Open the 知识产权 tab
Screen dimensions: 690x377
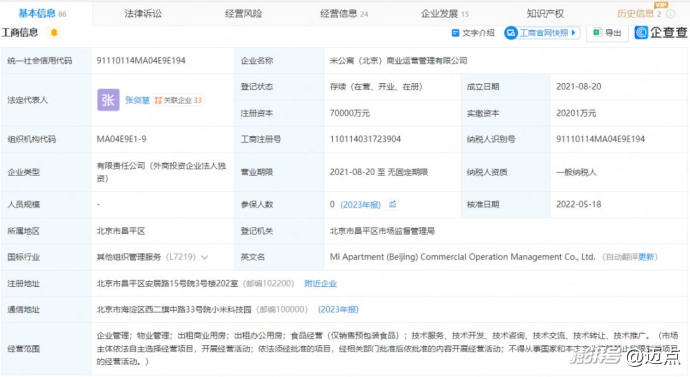tap(545, 14)
